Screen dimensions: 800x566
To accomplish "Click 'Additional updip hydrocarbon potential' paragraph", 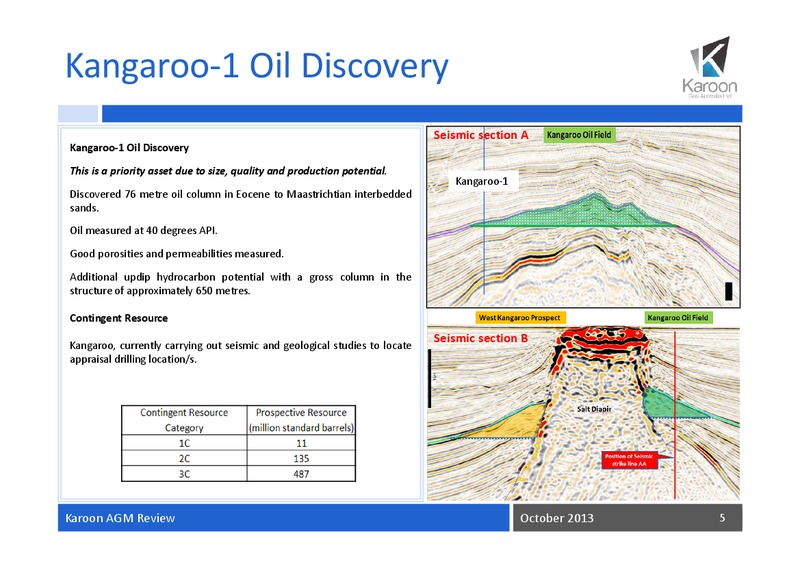I will point(240,283).
